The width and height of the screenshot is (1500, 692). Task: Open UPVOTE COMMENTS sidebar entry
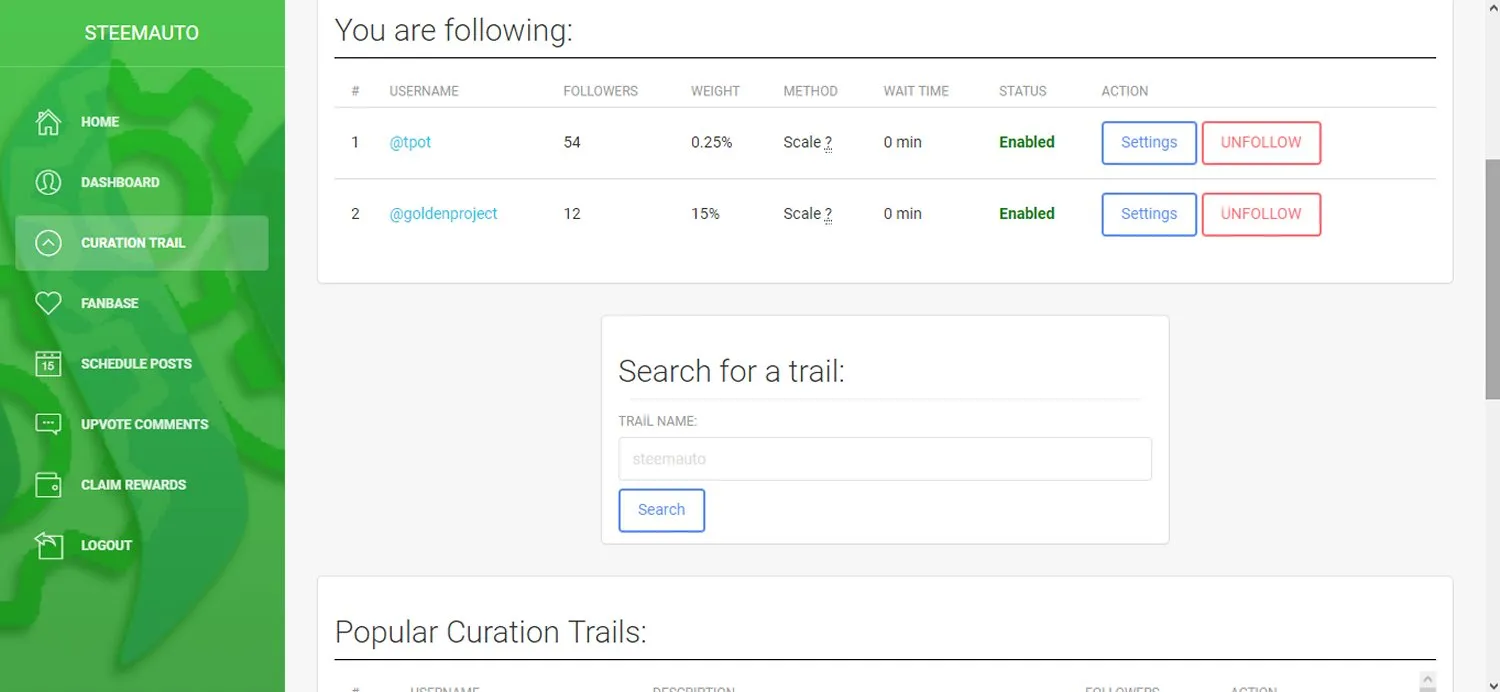pos(145,424)
